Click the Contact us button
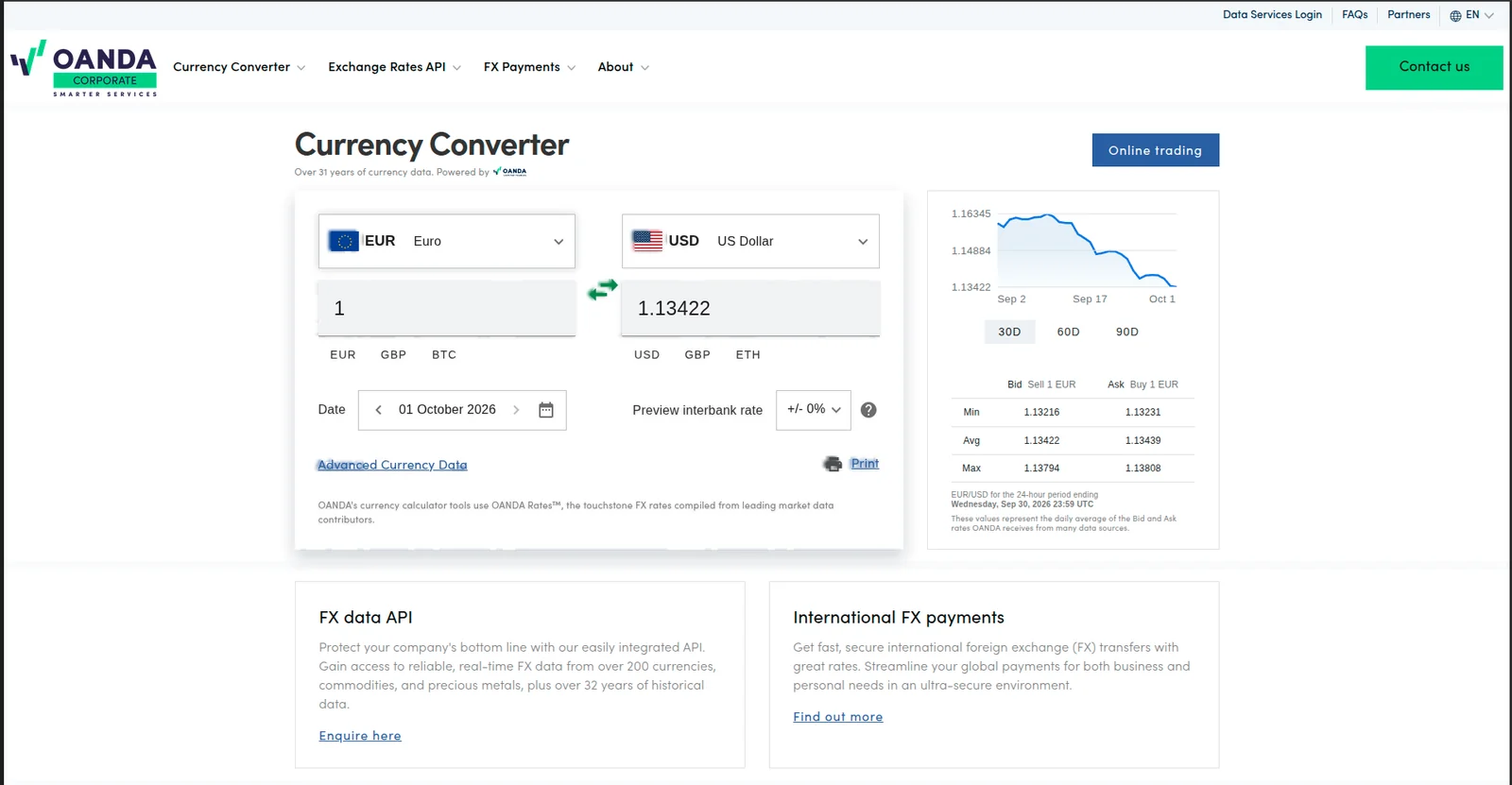 [1435, 67]
